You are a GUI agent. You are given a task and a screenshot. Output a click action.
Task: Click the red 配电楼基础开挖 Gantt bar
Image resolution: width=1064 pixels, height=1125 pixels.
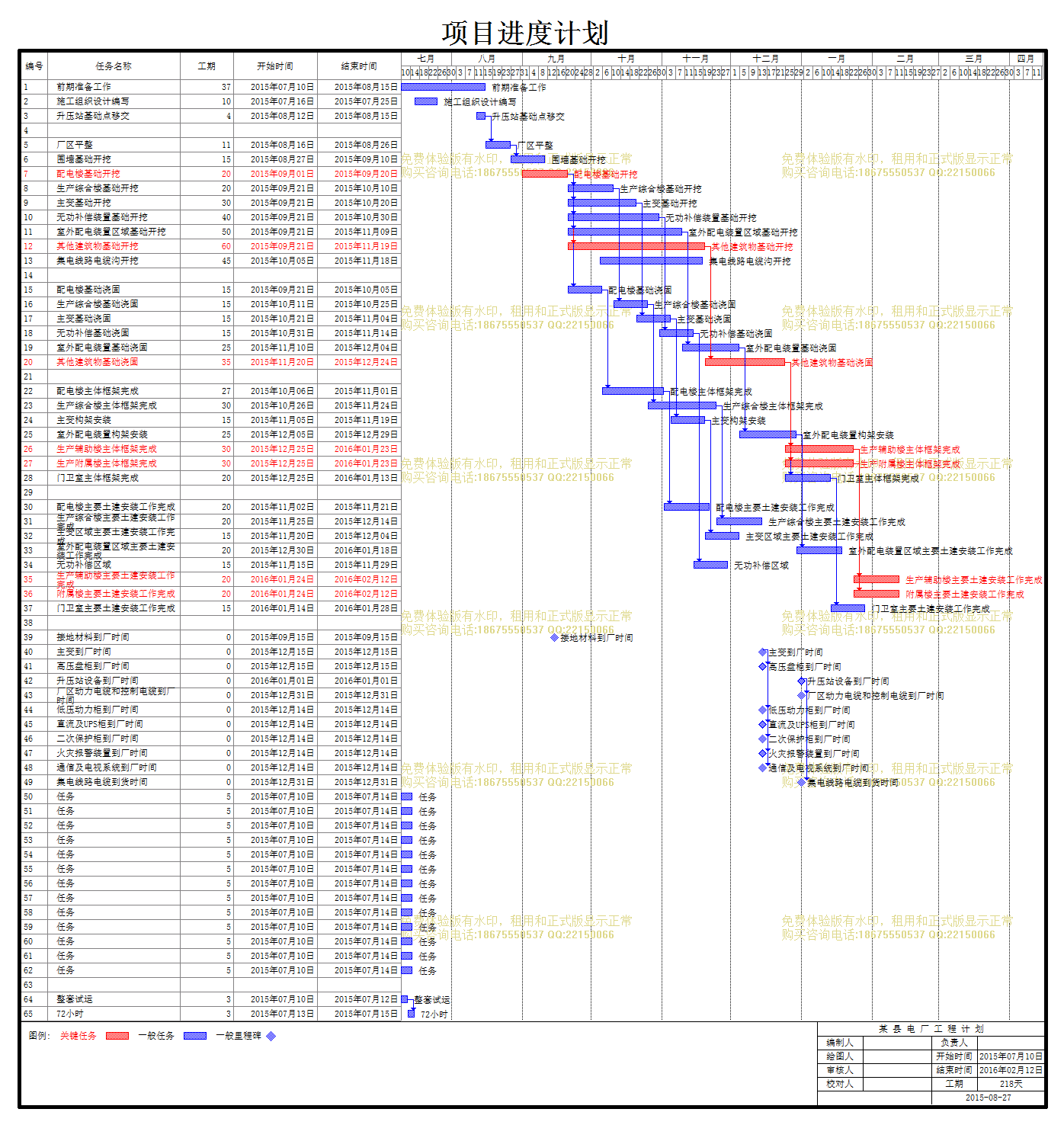click(x=545, y=174)
